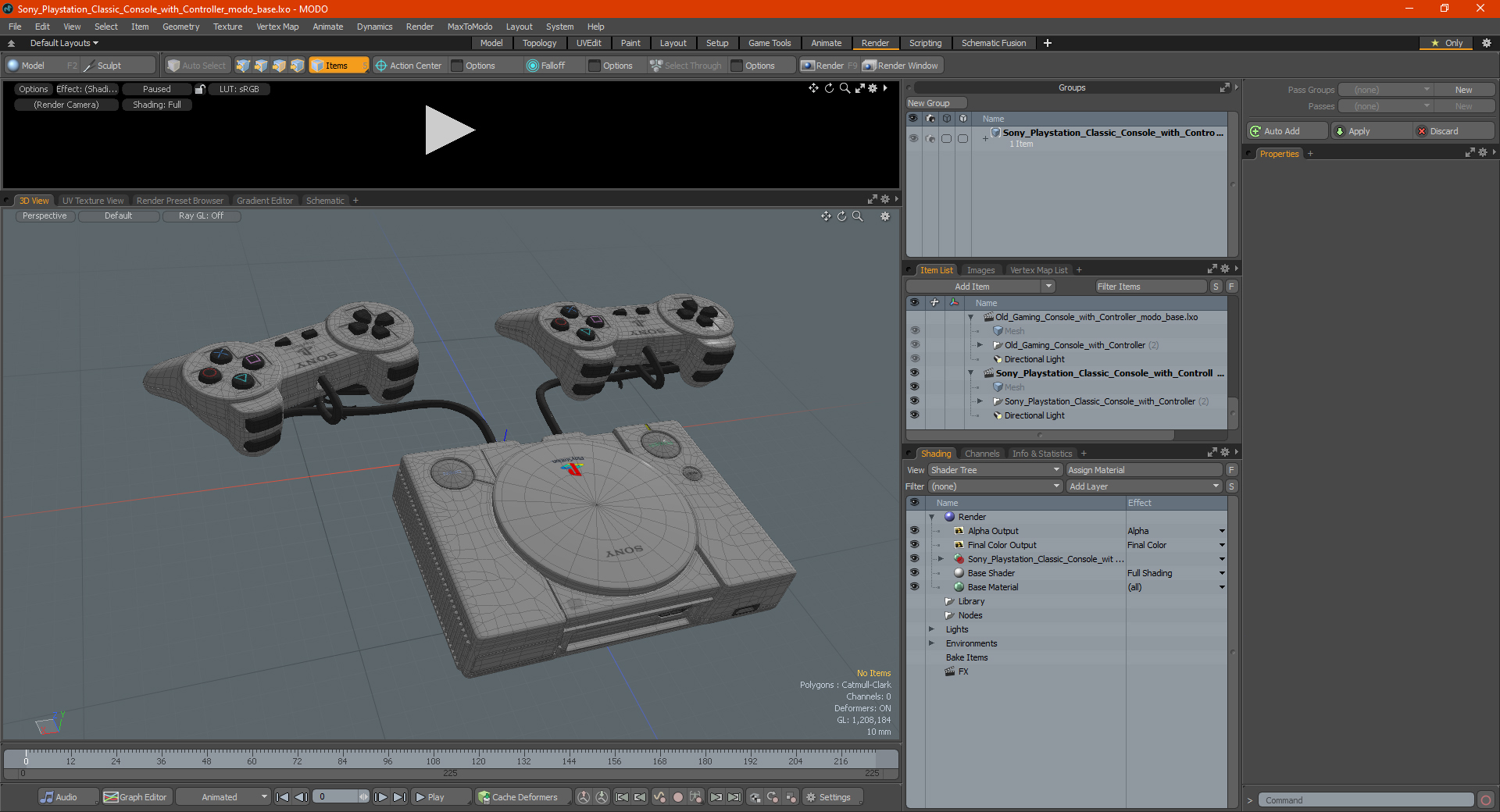
Task: Click the zoom magnifier in 3D viewport
Action: click(857, 216)
